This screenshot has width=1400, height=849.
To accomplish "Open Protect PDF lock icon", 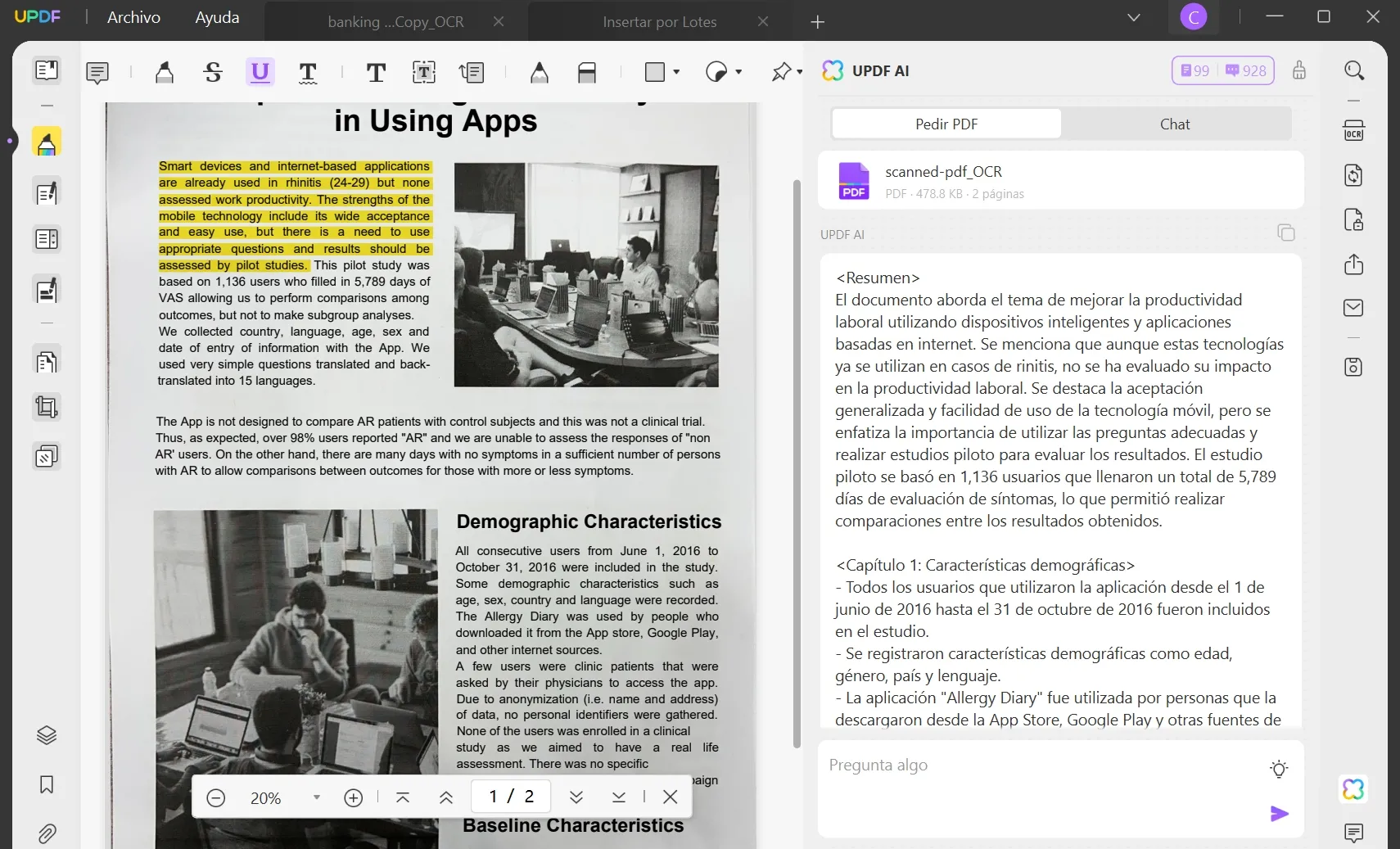I will pyautogui.click(x=1354, y=220).
